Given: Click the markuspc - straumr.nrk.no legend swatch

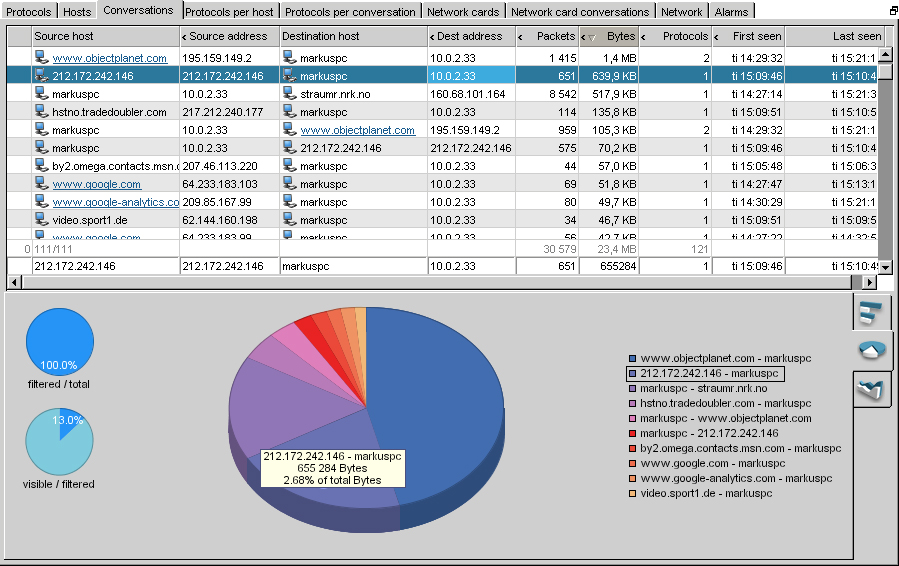Looking at the screenshot, I should (x=632, y=389).
